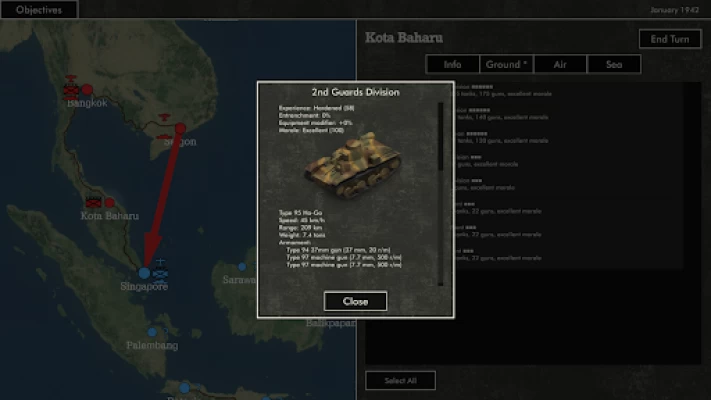Viewport: 711px width, 400px height.
Task: Click the blue Singapore city marker
Action: (144, 273)
